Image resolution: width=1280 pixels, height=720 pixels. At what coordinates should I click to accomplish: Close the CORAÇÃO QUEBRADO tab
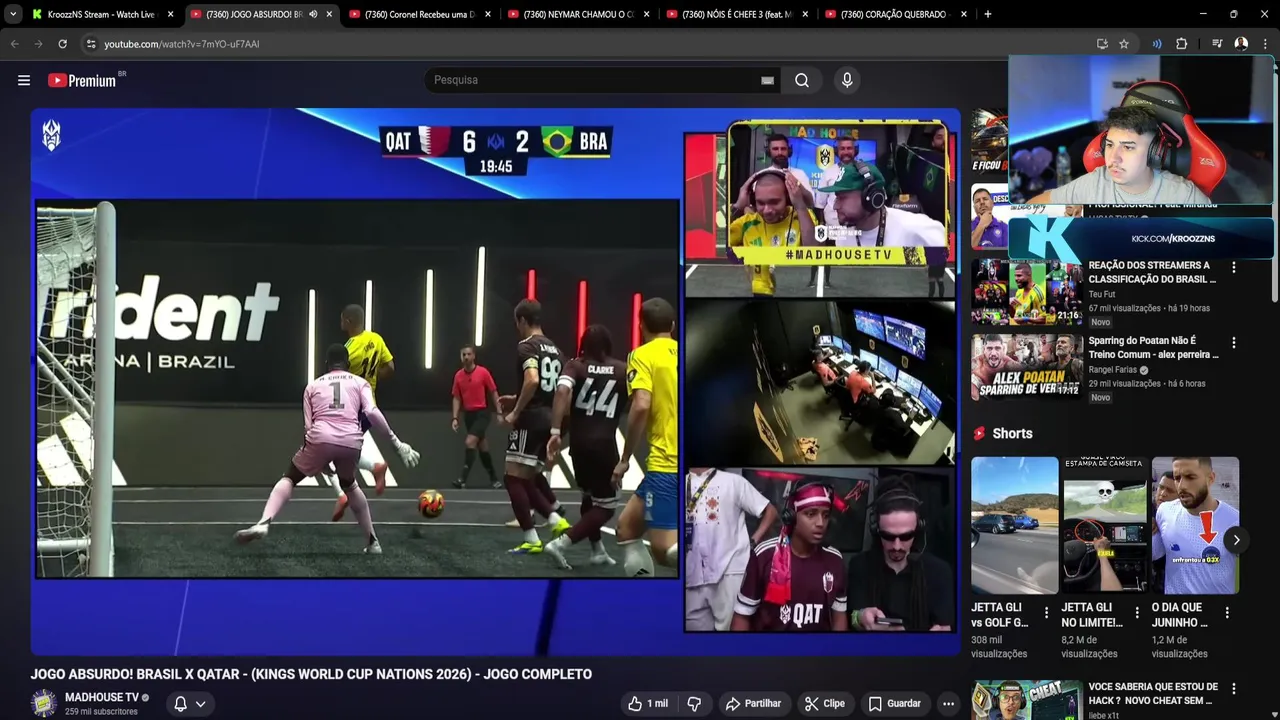point(965,14)
